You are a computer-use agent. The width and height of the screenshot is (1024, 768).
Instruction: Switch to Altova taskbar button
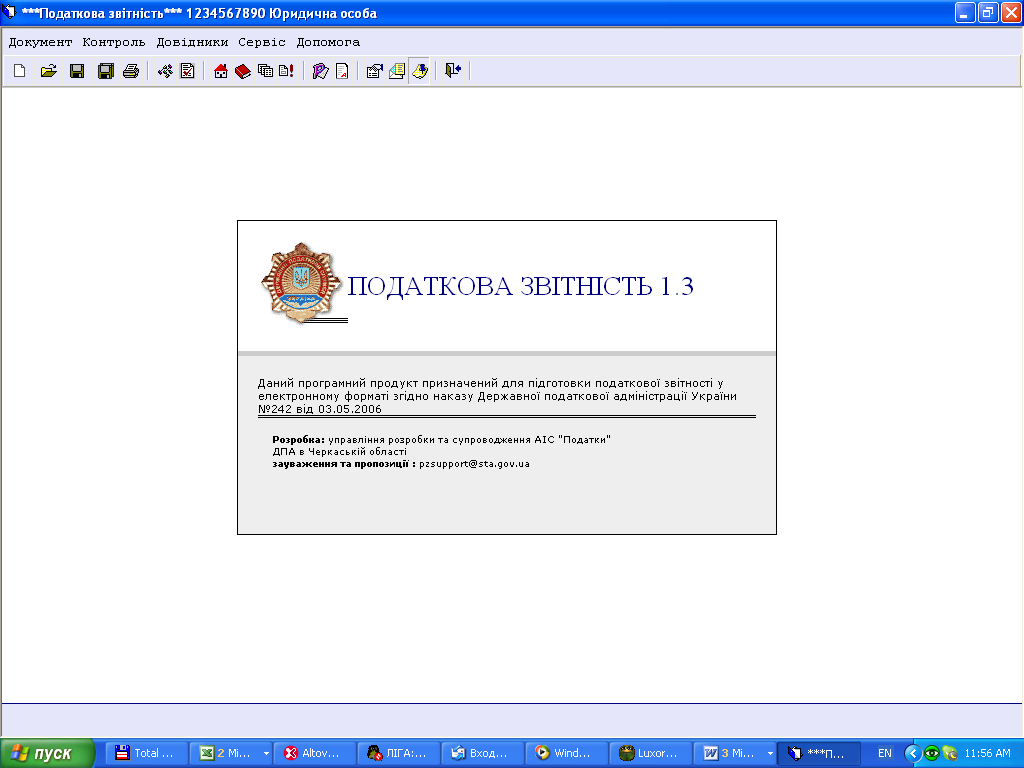click(x=315, y=753)
